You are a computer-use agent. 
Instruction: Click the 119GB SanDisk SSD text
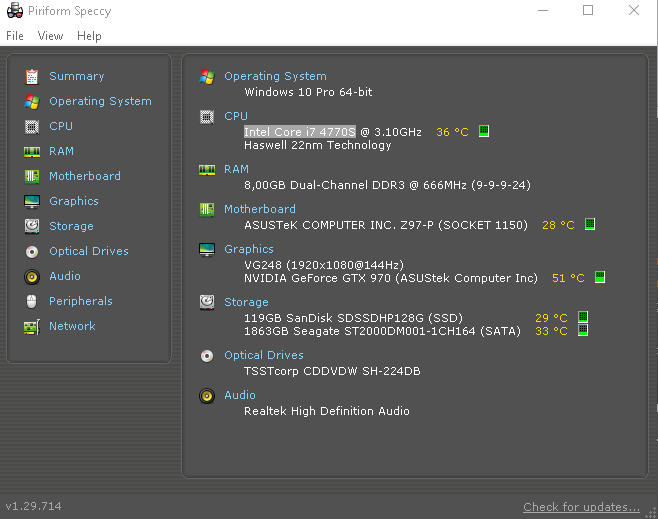(x=354, y=318)
